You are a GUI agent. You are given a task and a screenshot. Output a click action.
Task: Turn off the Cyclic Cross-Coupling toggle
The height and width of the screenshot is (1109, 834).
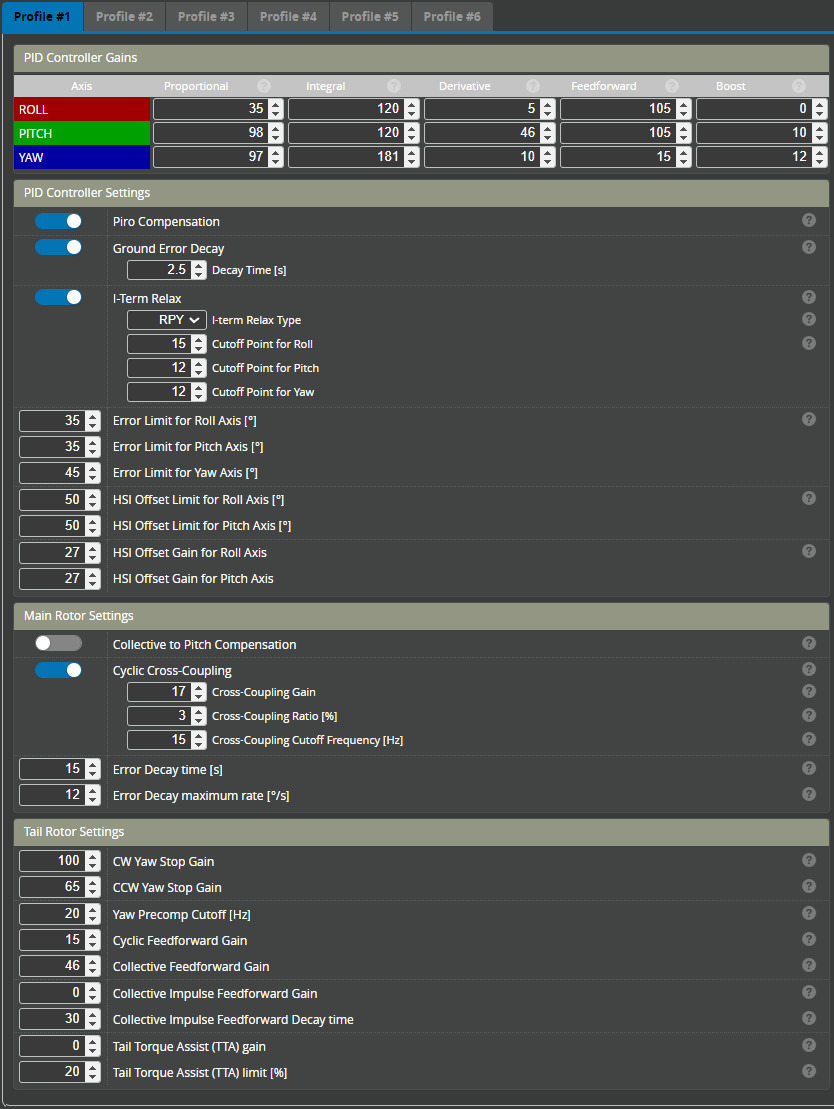(x=58, y=670)
